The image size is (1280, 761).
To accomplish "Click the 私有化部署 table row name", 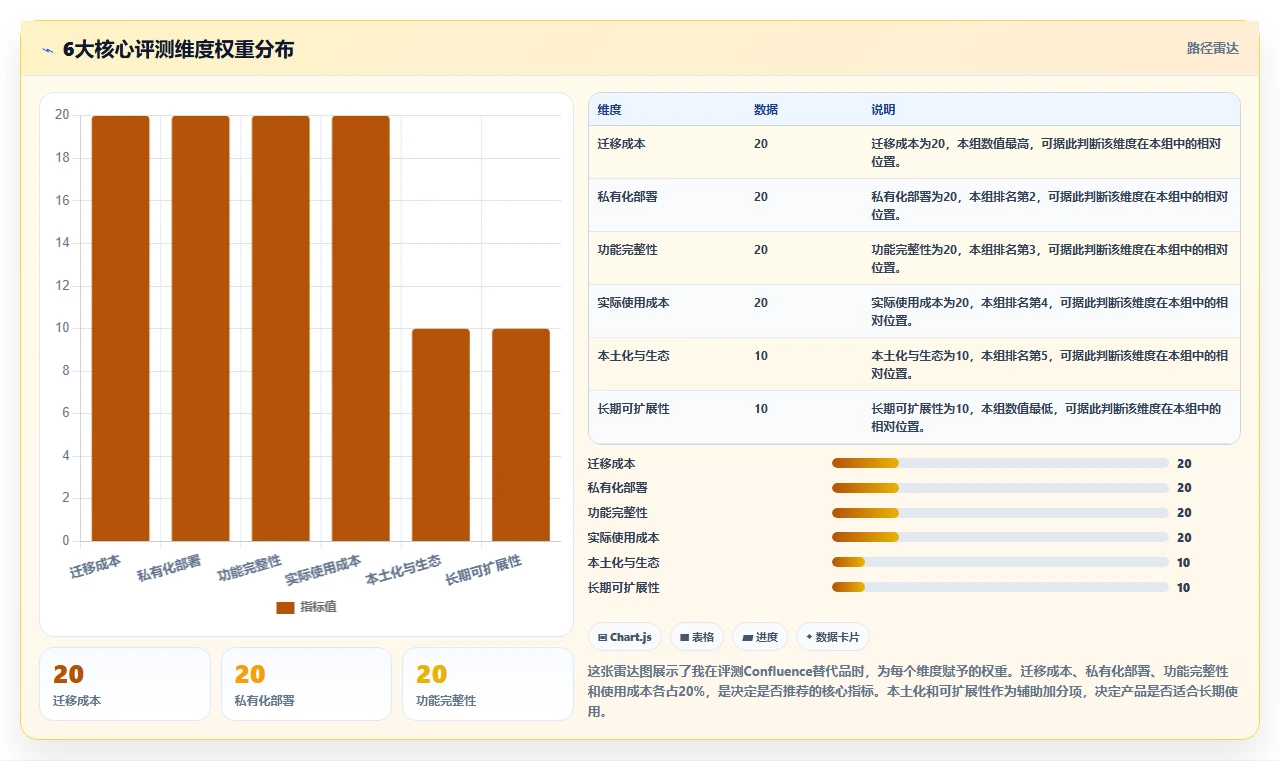I will pyautogui.click(x=627, y=197).
